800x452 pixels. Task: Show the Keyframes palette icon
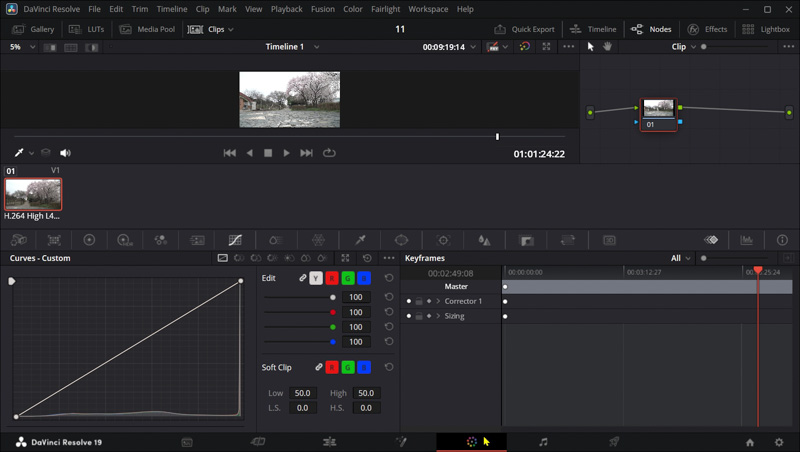coord(711,240)
